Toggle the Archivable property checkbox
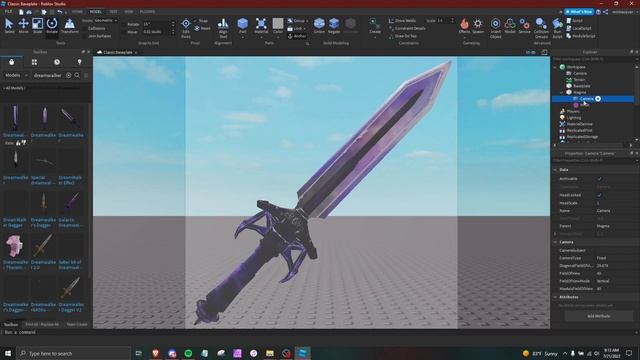 (599, 179)
